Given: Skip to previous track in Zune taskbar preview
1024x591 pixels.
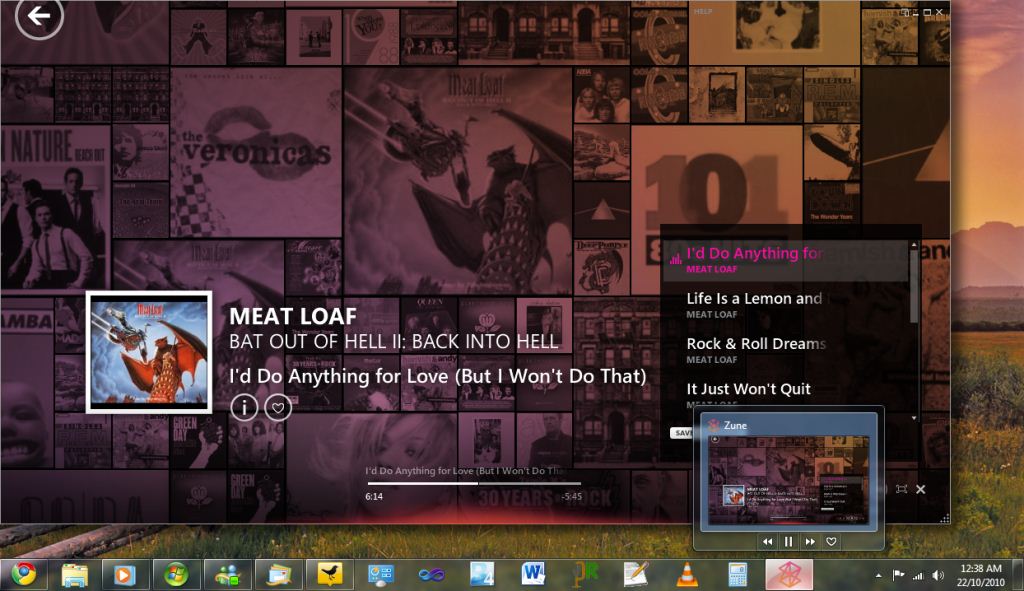Looking at the screenshot, I should [x=768, y=541].
